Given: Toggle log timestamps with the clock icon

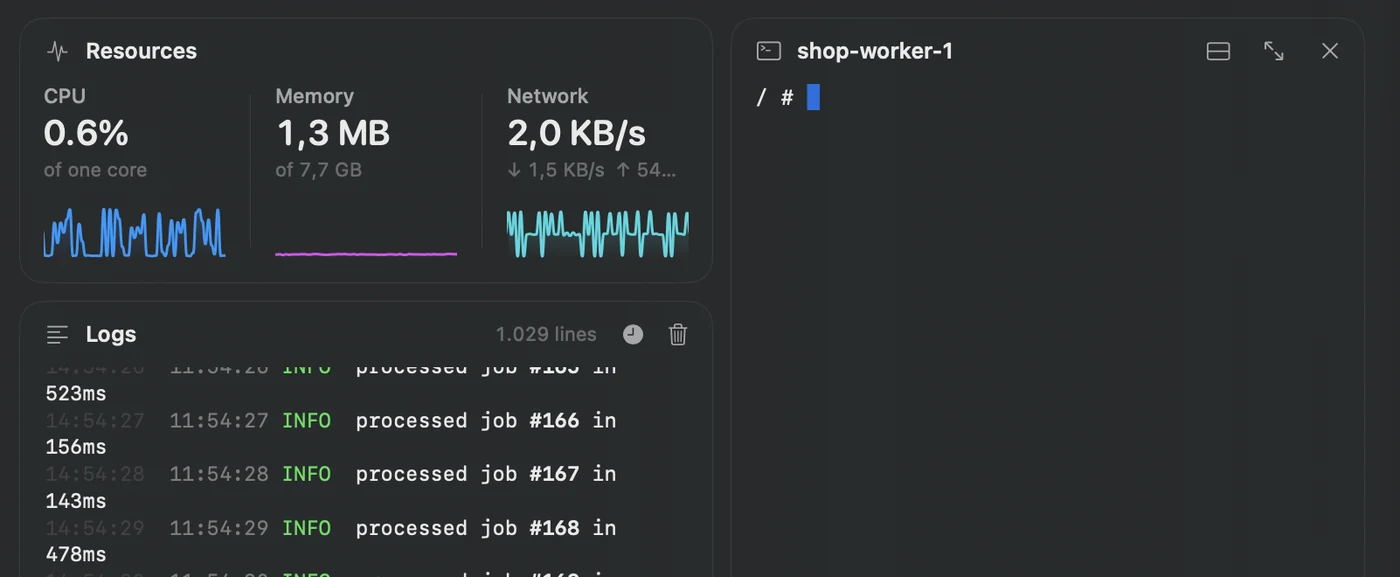Looking at the screenshot, I should tap(633, 334).
